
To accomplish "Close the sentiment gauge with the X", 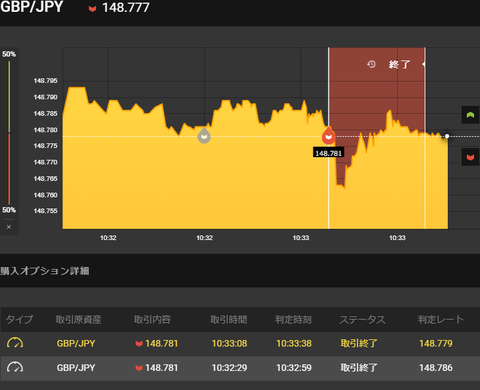I will [9, 227].
